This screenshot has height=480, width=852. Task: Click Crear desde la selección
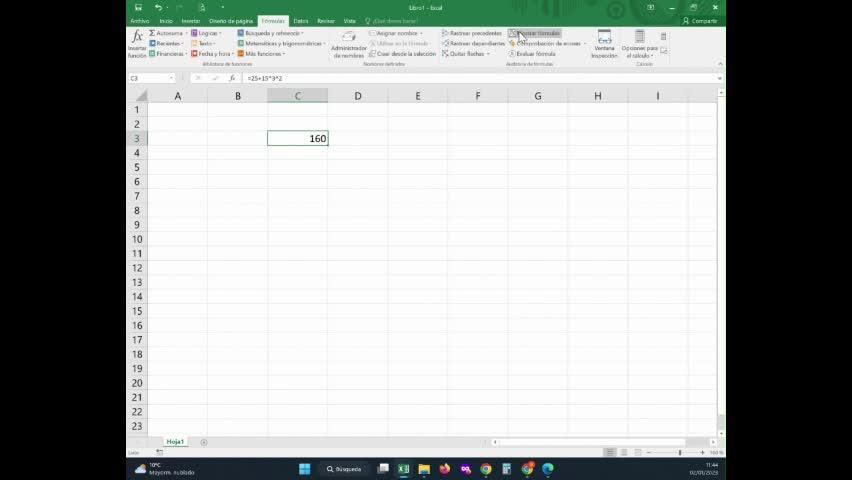[x=402, y=54]
